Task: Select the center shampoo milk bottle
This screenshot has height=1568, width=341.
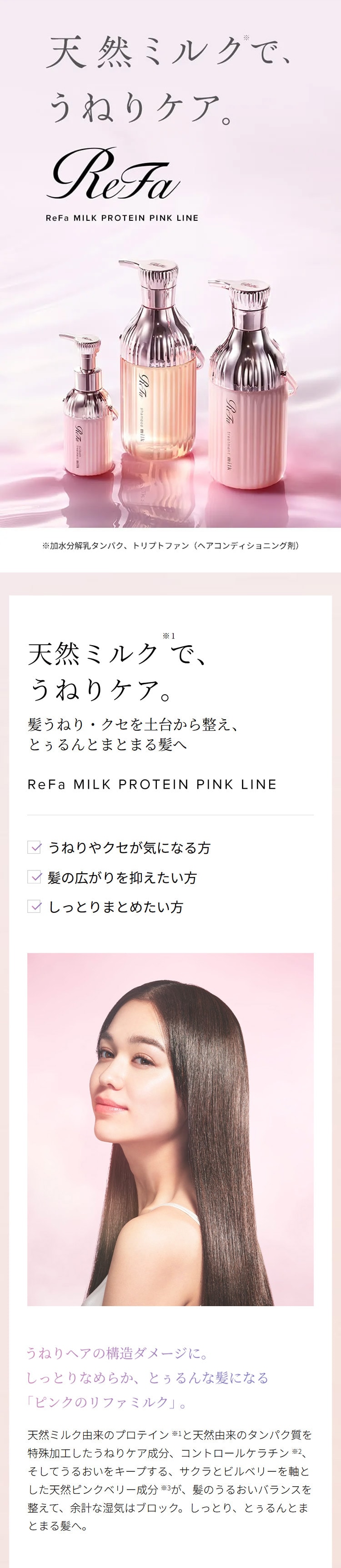Action: pyautogui.click(x=160, y=378)
